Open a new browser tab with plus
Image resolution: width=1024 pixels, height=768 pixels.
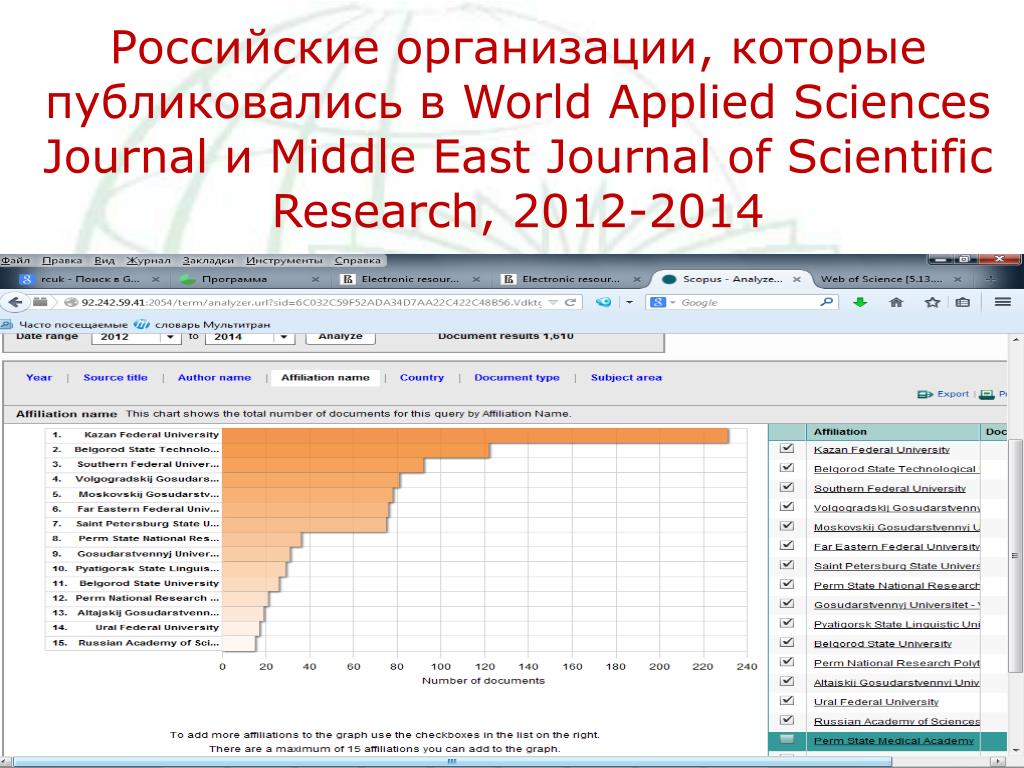[x=991, y=279]
